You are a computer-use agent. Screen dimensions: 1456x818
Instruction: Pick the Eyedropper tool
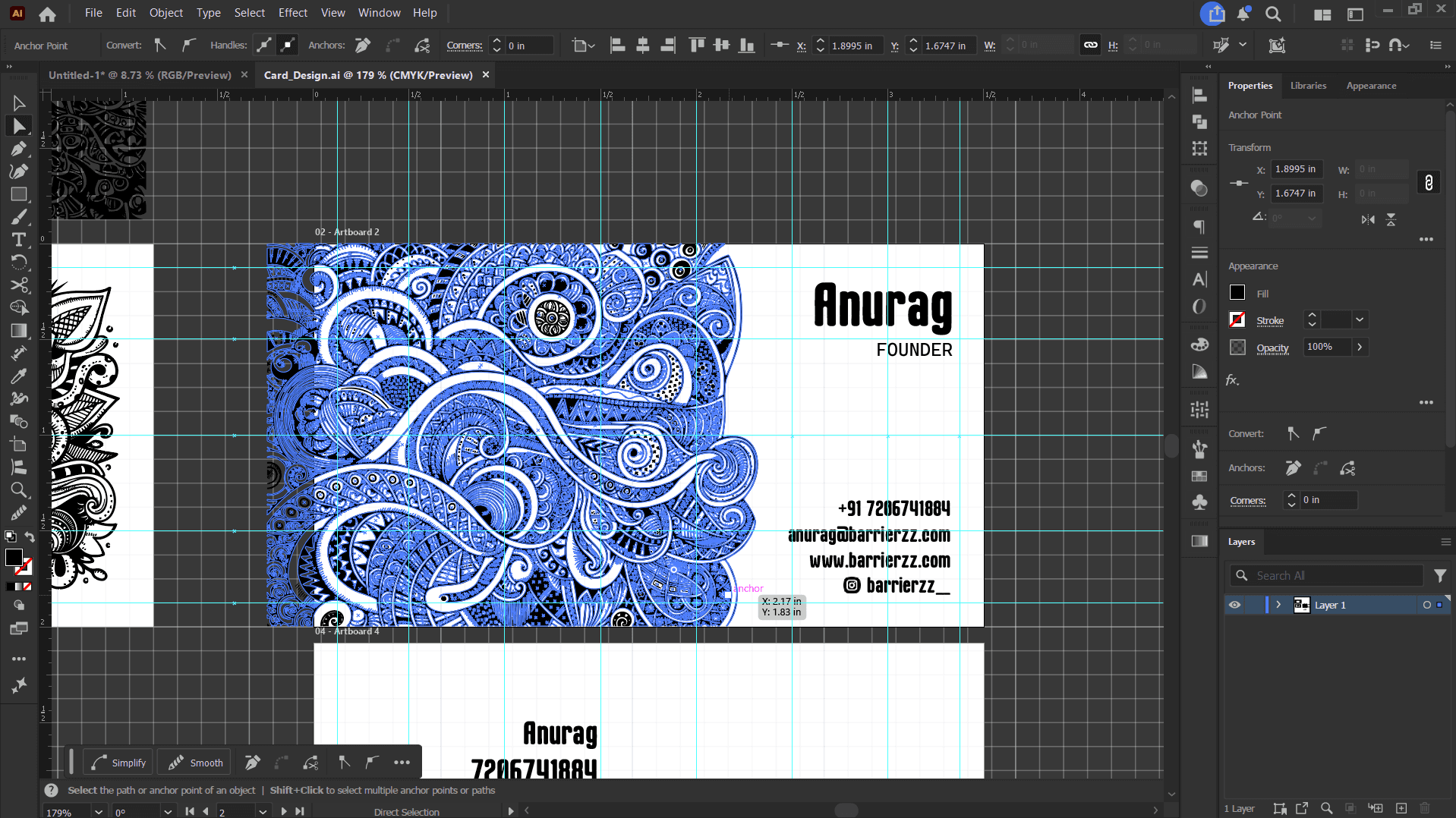(19, 376)
